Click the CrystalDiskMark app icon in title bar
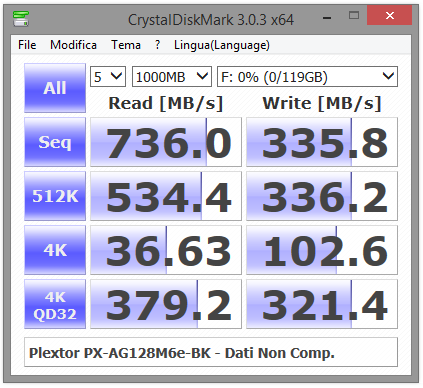Viewport: 423px width, 388px height. [21, 19]
